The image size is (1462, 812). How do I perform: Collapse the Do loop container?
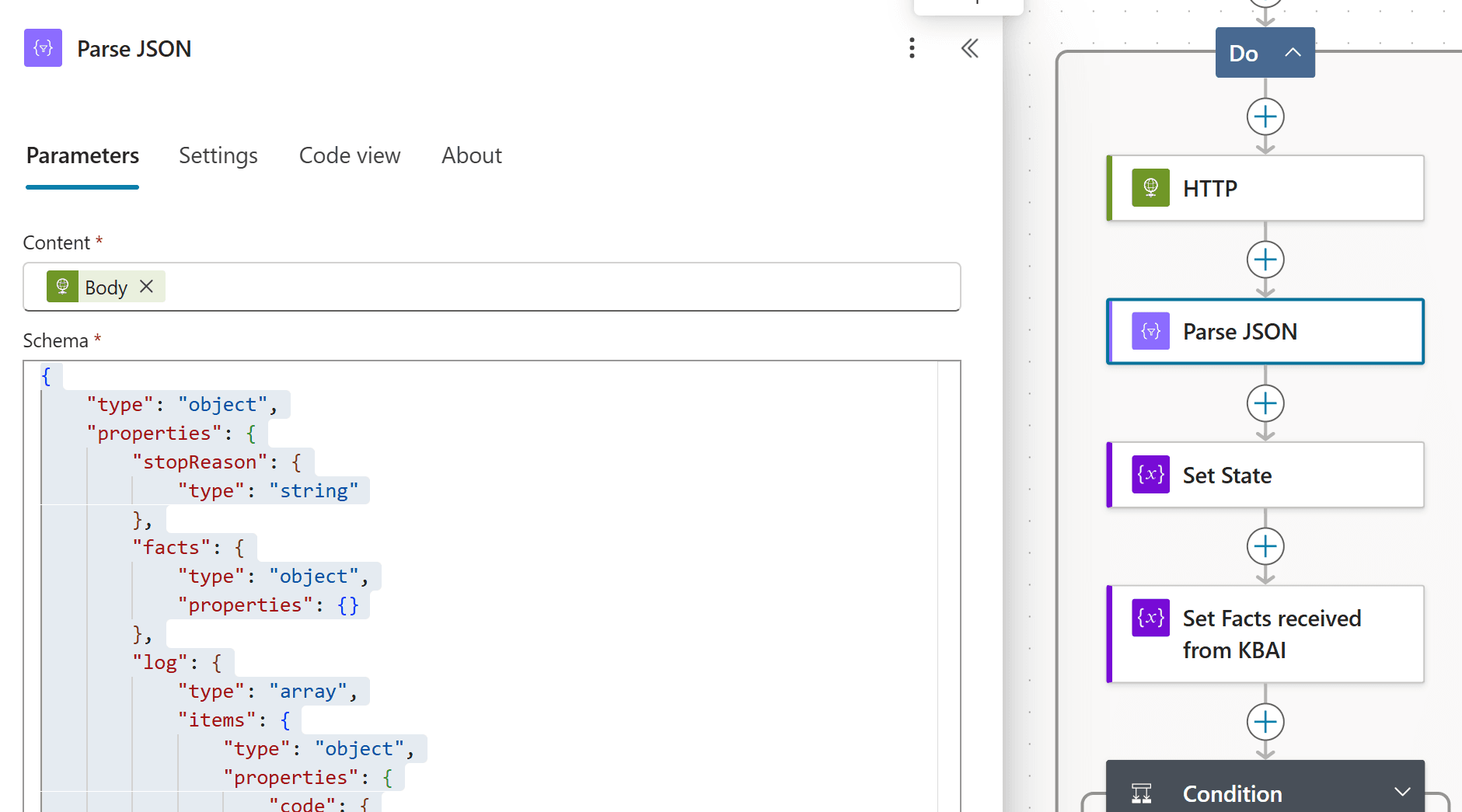tap(1293, 53)
